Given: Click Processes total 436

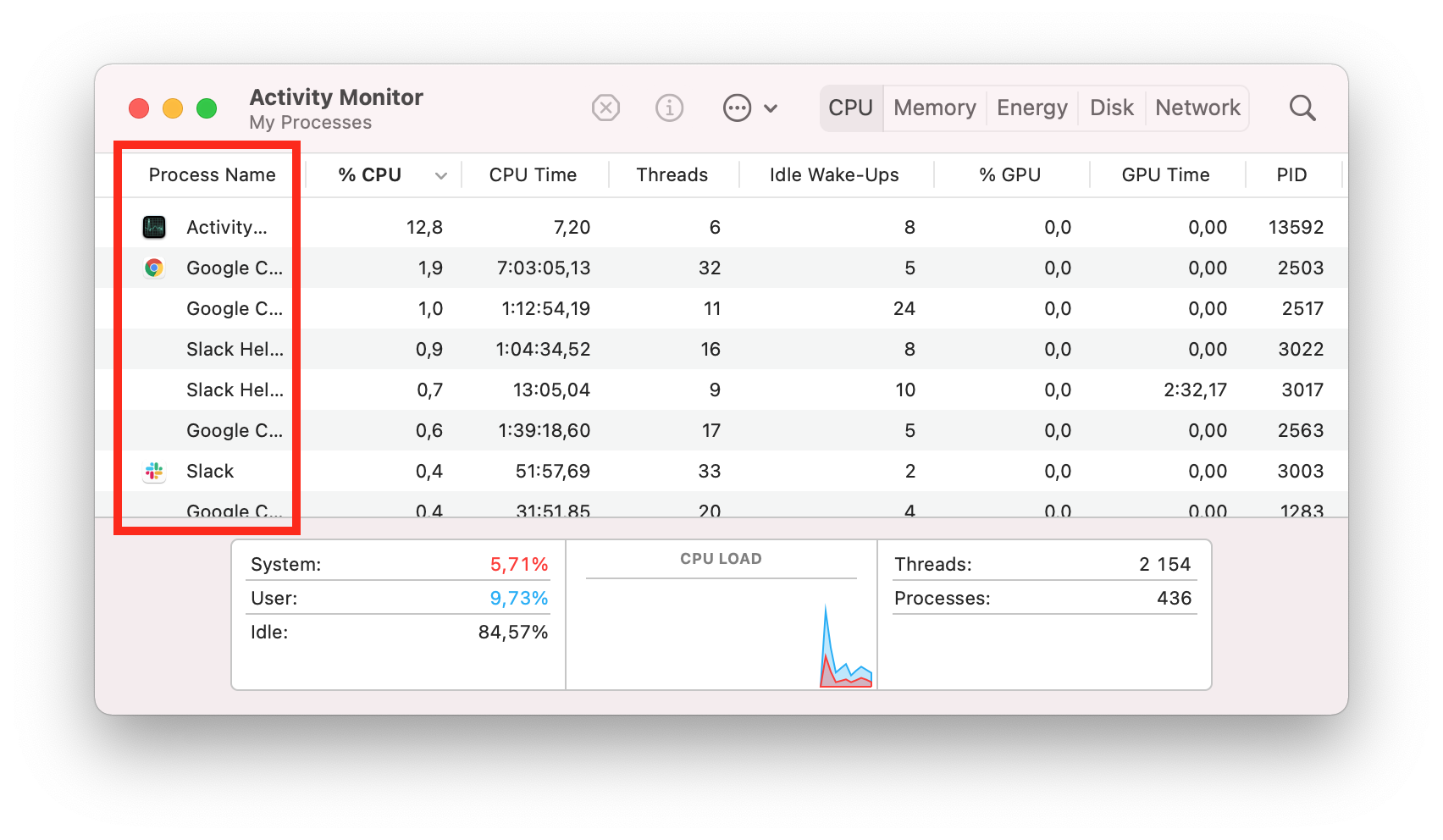Looking at the screenshot, I should point(1174,598).
